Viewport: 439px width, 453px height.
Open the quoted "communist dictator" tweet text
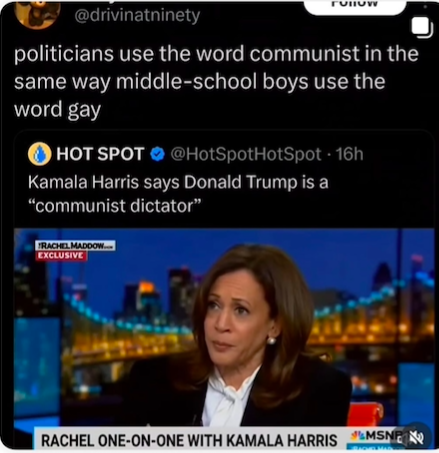[178, 194]
